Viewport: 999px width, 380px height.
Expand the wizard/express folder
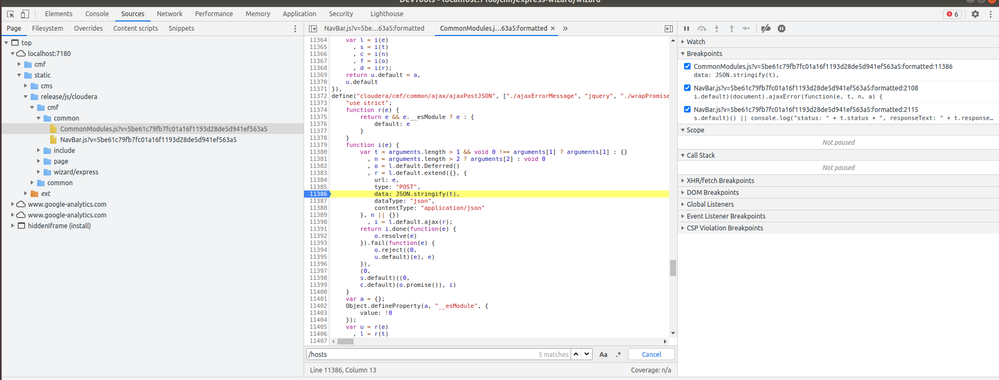click(x=39, y=172)
